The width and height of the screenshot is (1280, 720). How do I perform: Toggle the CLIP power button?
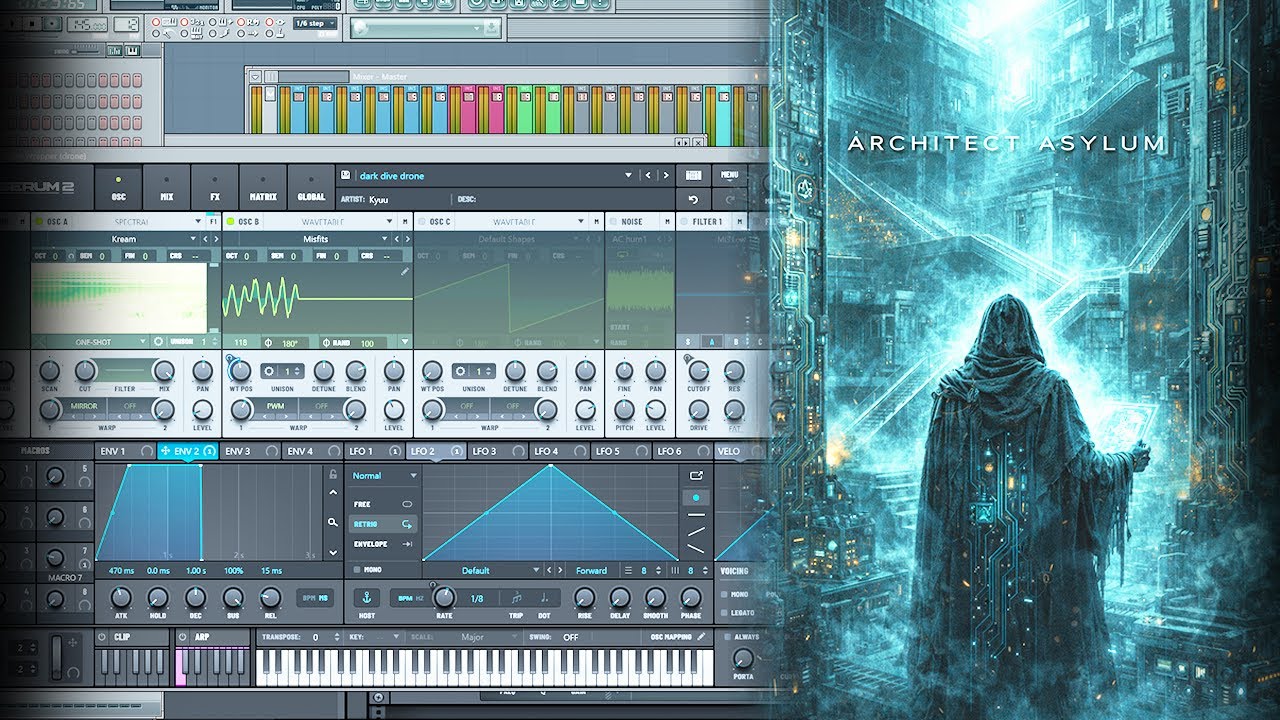coord(103,636)
